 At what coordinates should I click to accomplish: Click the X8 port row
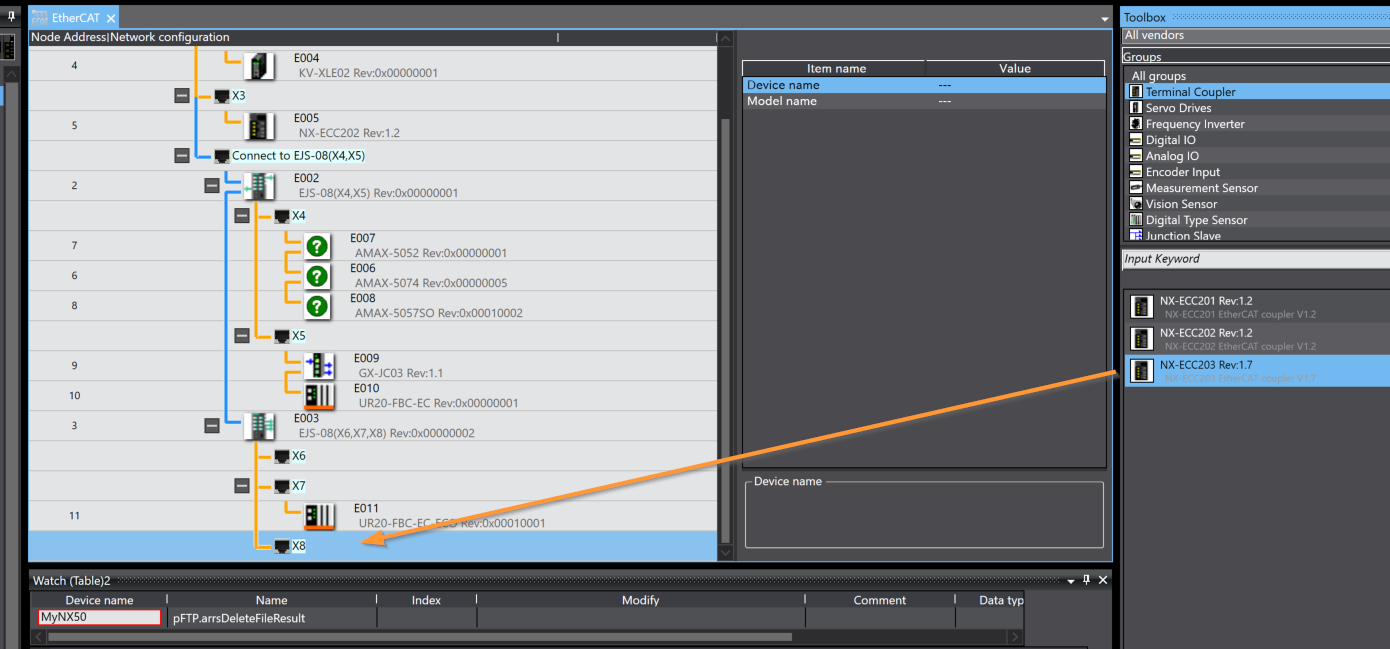tap(298, 546)
